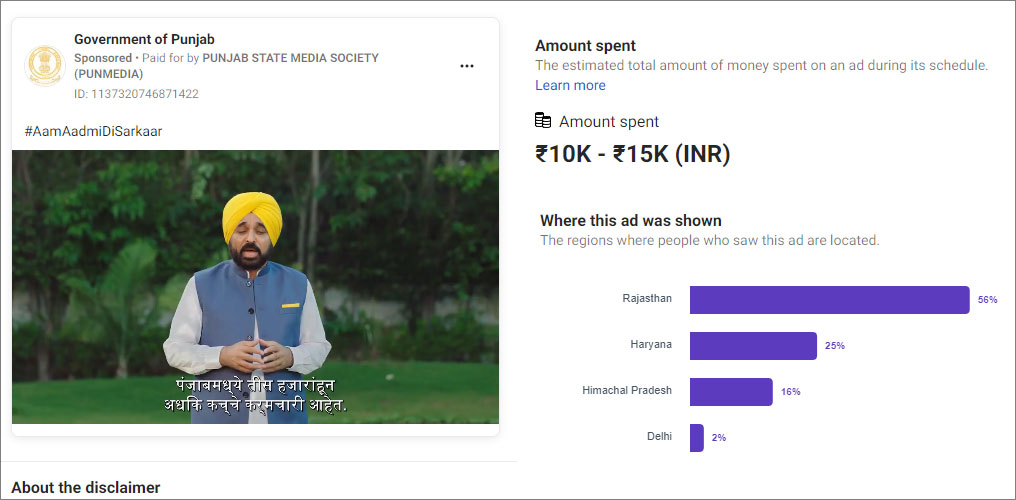Select the Rajasthan 56% bar

coord(829,300)
